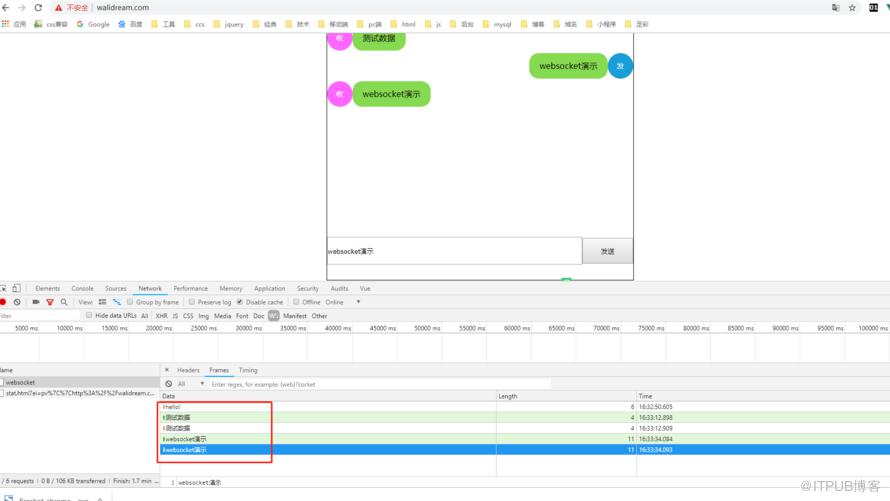Toggle the DevTools inspect element cursor
890x501 pixels.
(3, 288)
